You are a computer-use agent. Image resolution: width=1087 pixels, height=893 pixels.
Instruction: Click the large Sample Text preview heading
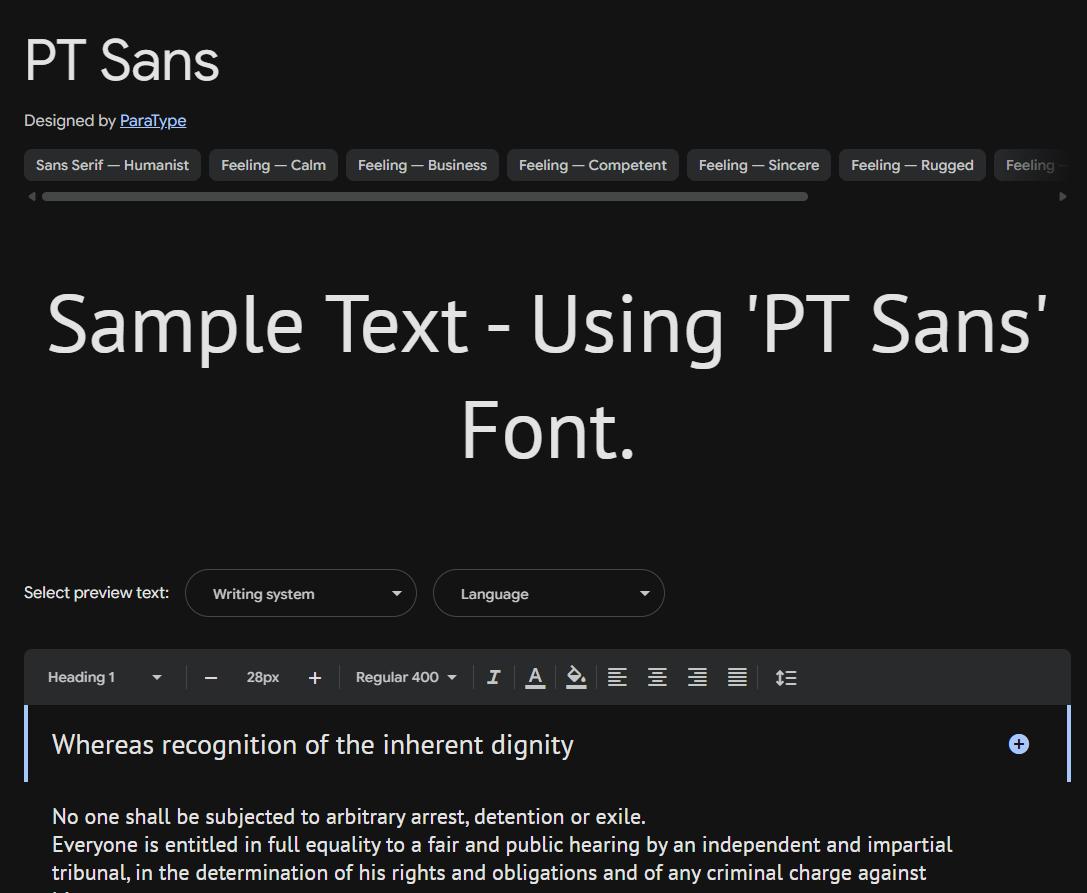pos(548,376)
